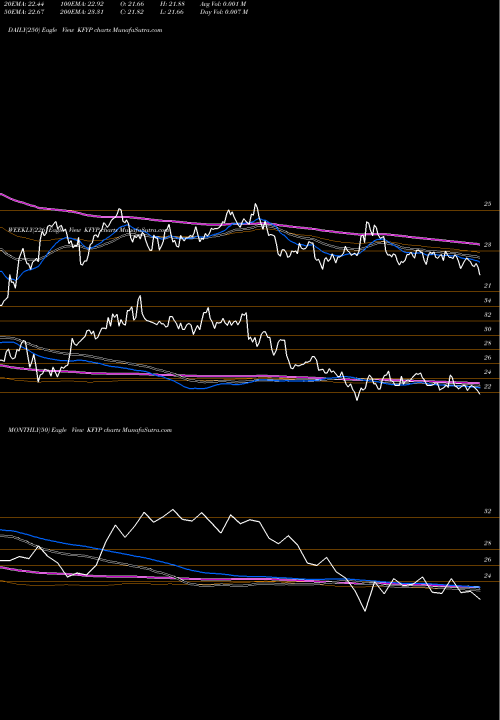This screenshot has height=720, width=500.
Task: Click the 22 axis label on weekly chart
Action: [488, 387]
